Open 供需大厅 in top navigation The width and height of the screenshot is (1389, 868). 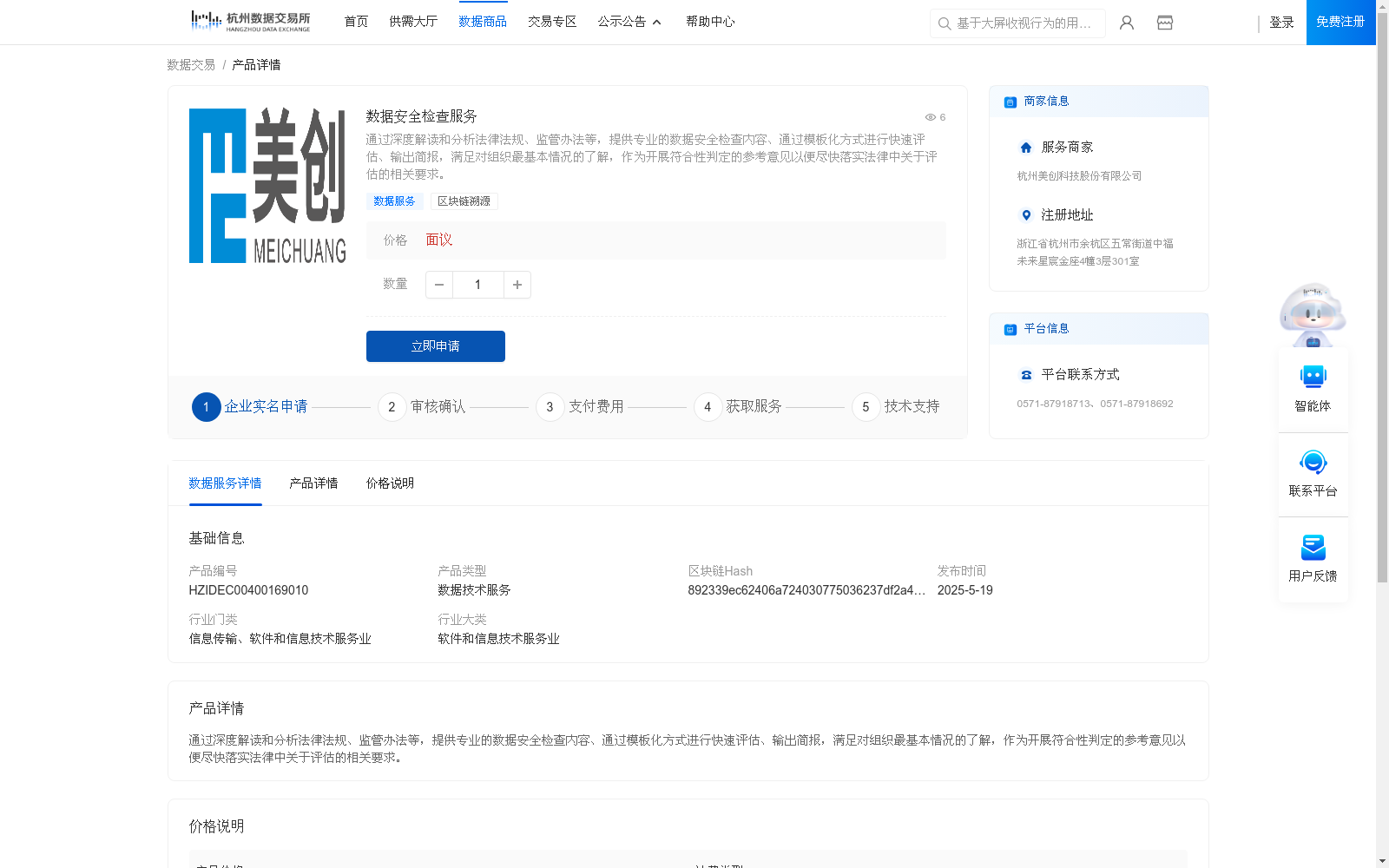coord(413,22)
